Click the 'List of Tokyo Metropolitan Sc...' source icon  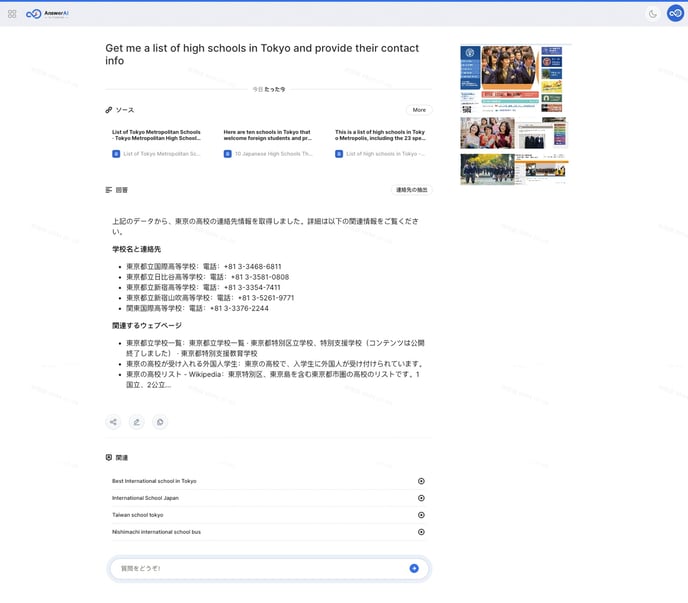point(116,154)
